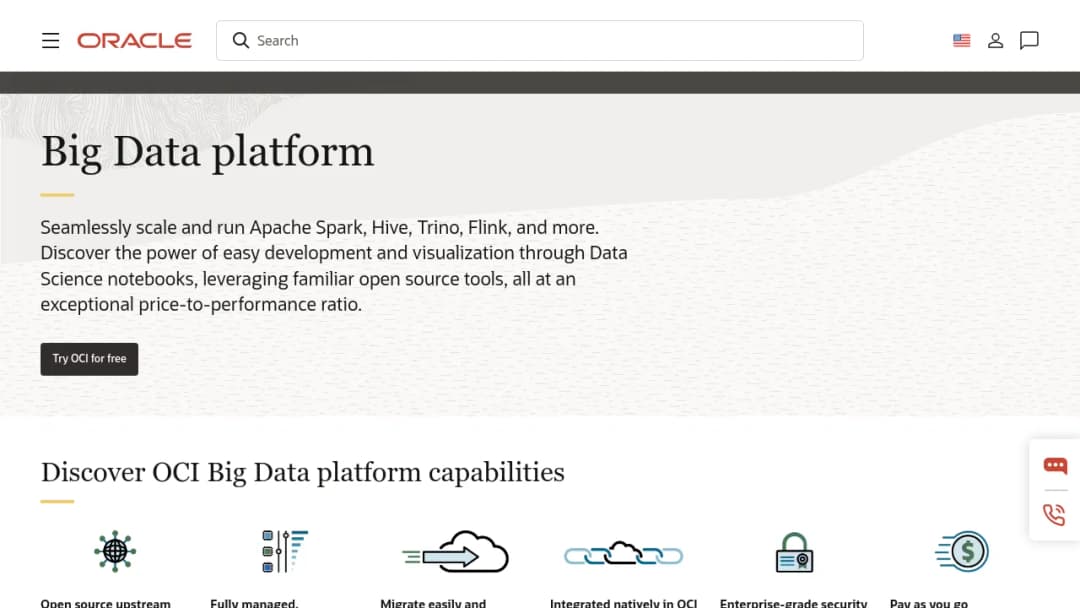The width and height of the screenshot is (1080, 608).
Task: Open the red live chat bubble widget
Action: point(1055,465)
